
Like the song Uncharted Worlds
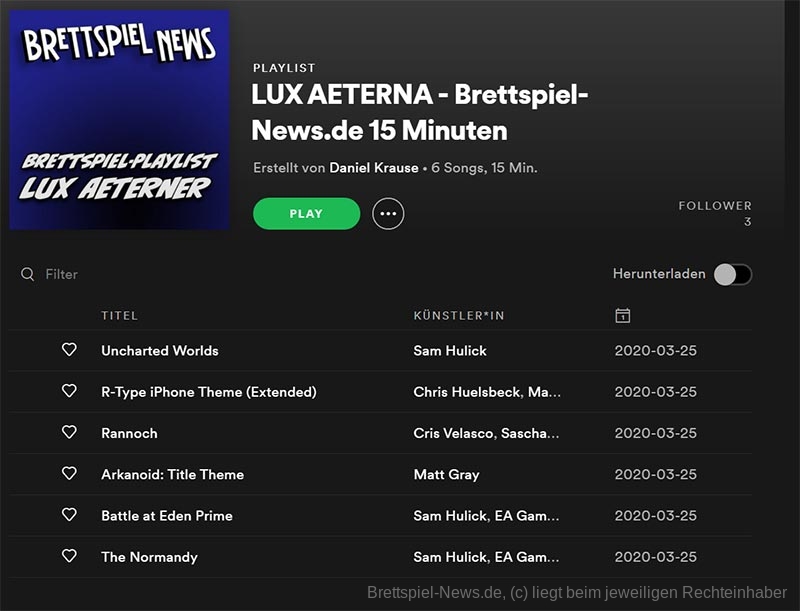(x=69, y=350)
